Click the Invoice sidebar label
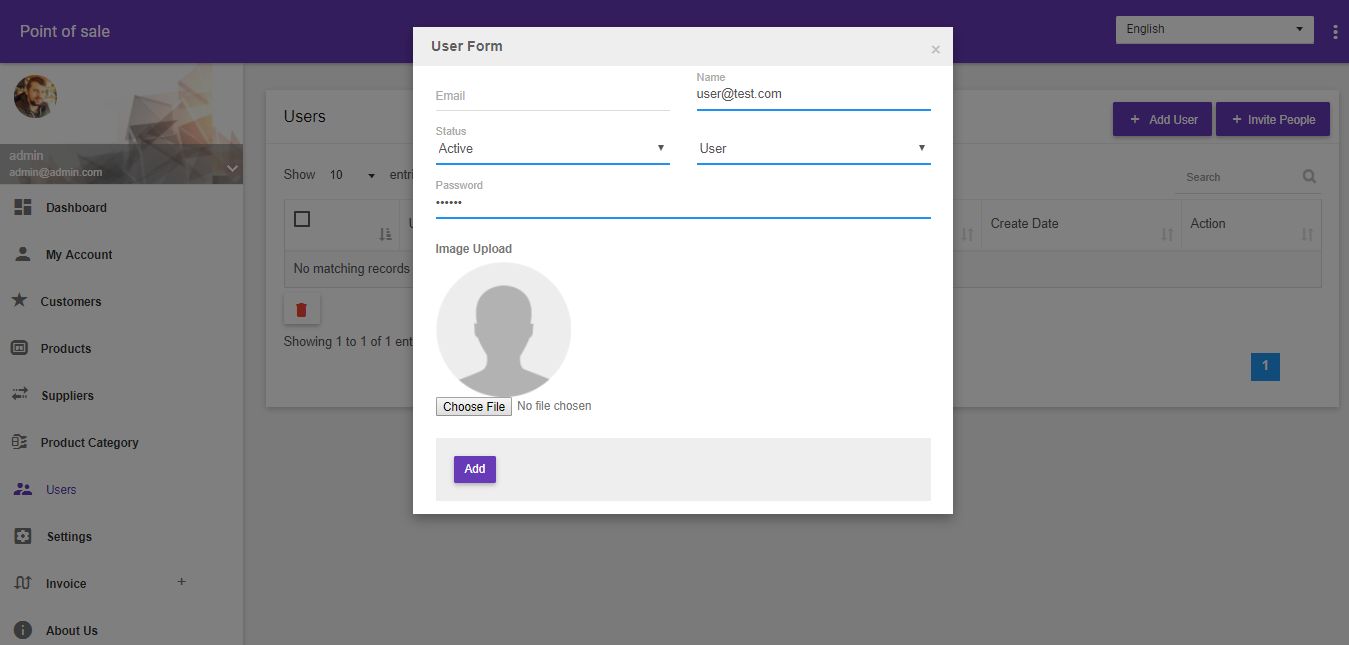The height and width of the screenshot is (645, 1349). pyautogui.click(x=66, y=583)
